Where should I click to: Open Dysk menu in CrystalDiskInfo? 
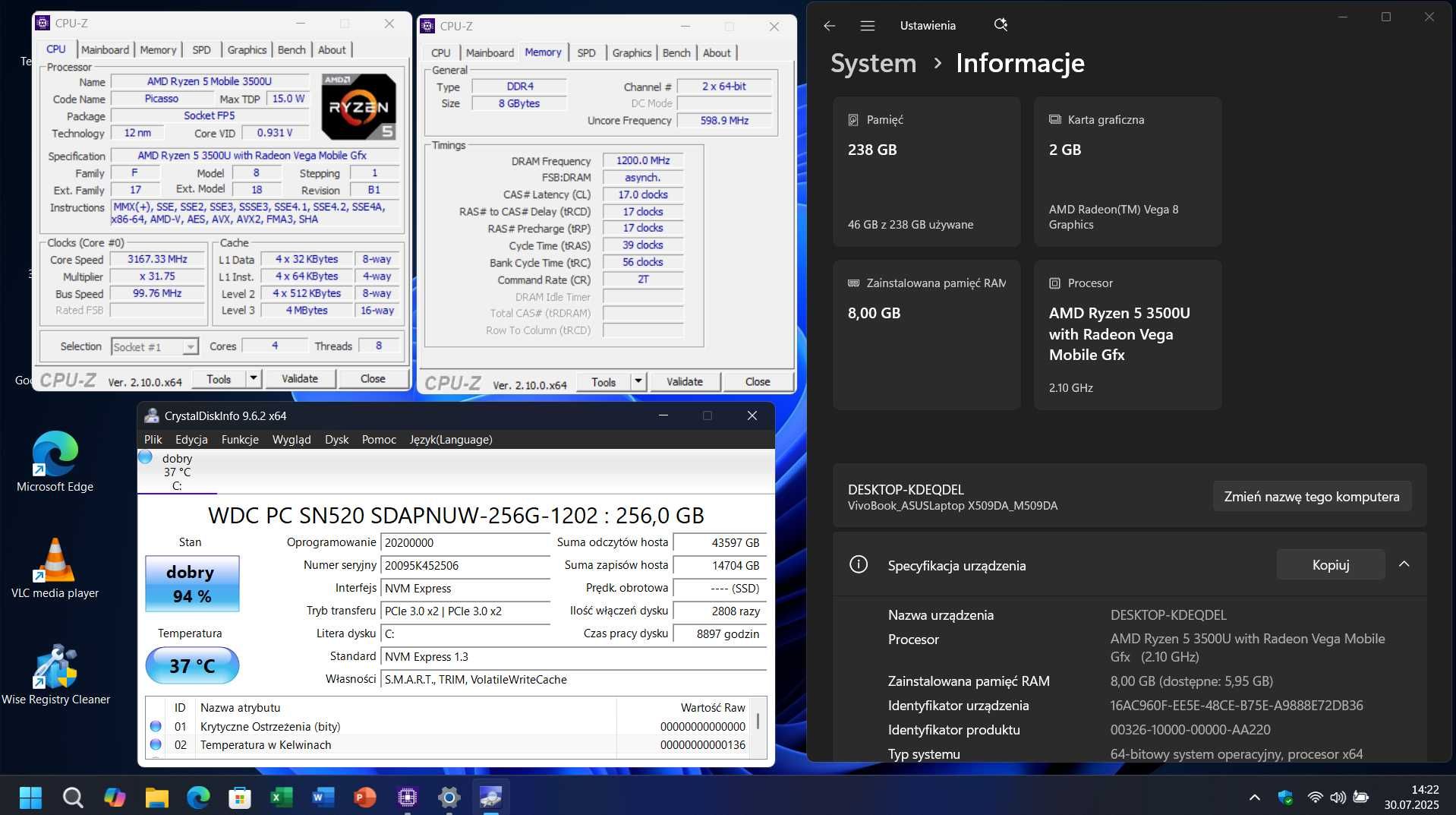coord(336,439)
